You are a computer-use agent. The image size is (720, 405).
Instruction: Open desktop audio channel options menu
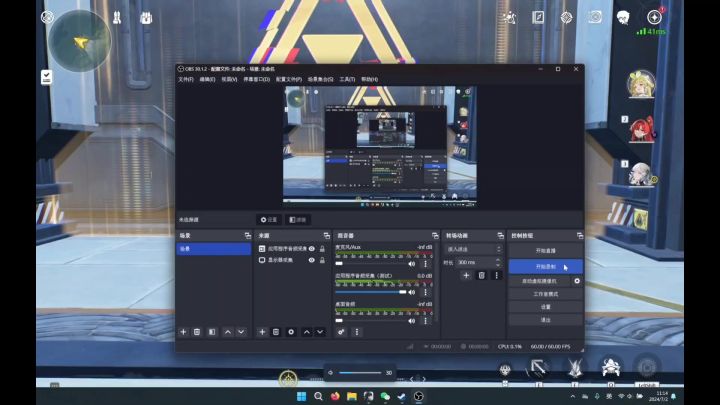click(425, 321)
